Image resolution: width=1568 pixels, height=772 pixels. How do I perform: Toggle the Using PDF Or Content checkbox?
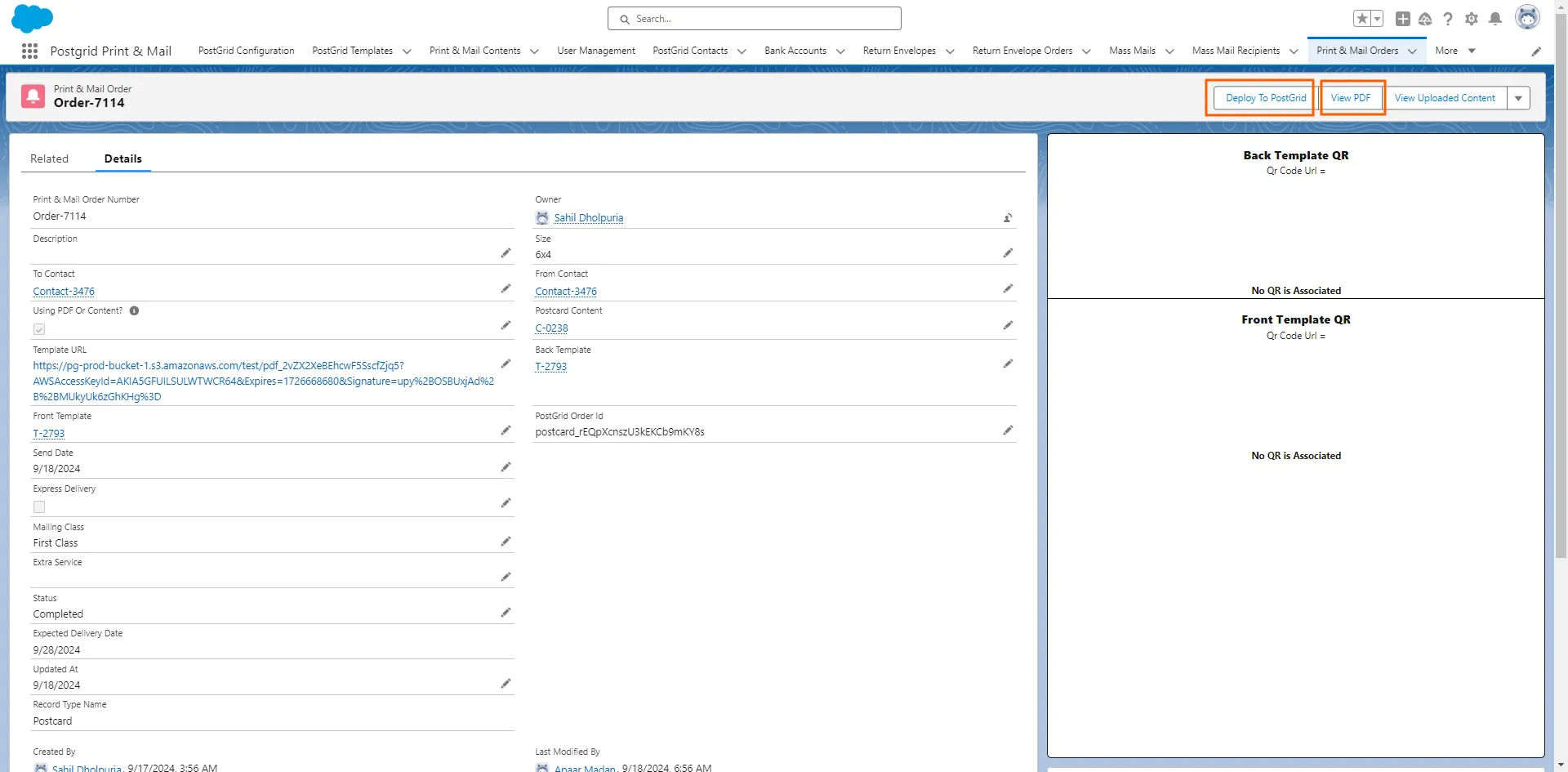[39, 329]
